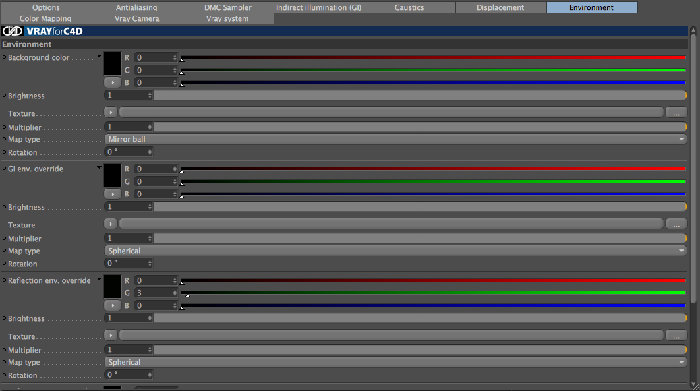Screen dimensions: 700x391
Task: Click the Reflection env. Rotation stepper arrows
Action: pyautogui.click(x=150, y=375)
